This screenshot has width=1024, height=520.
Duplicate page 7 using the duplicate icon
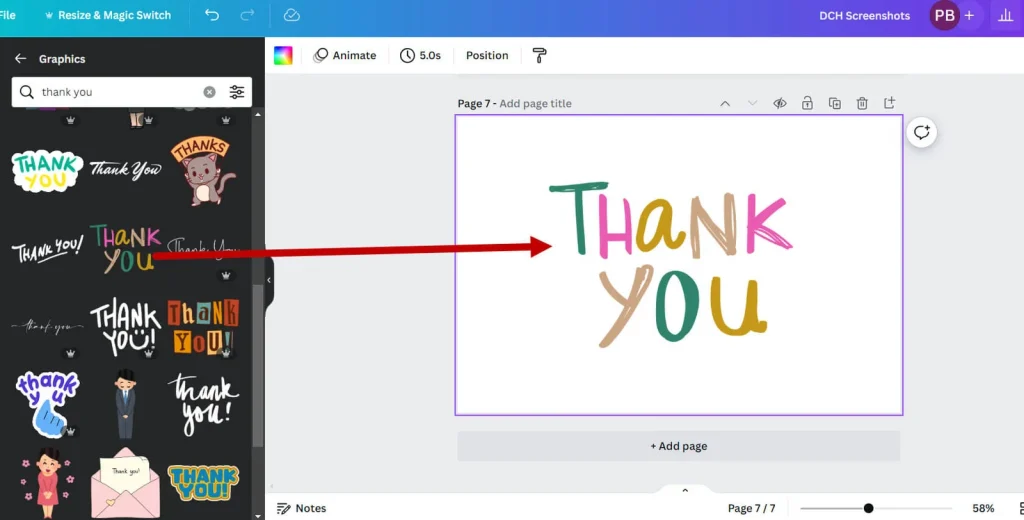[834, 103]
